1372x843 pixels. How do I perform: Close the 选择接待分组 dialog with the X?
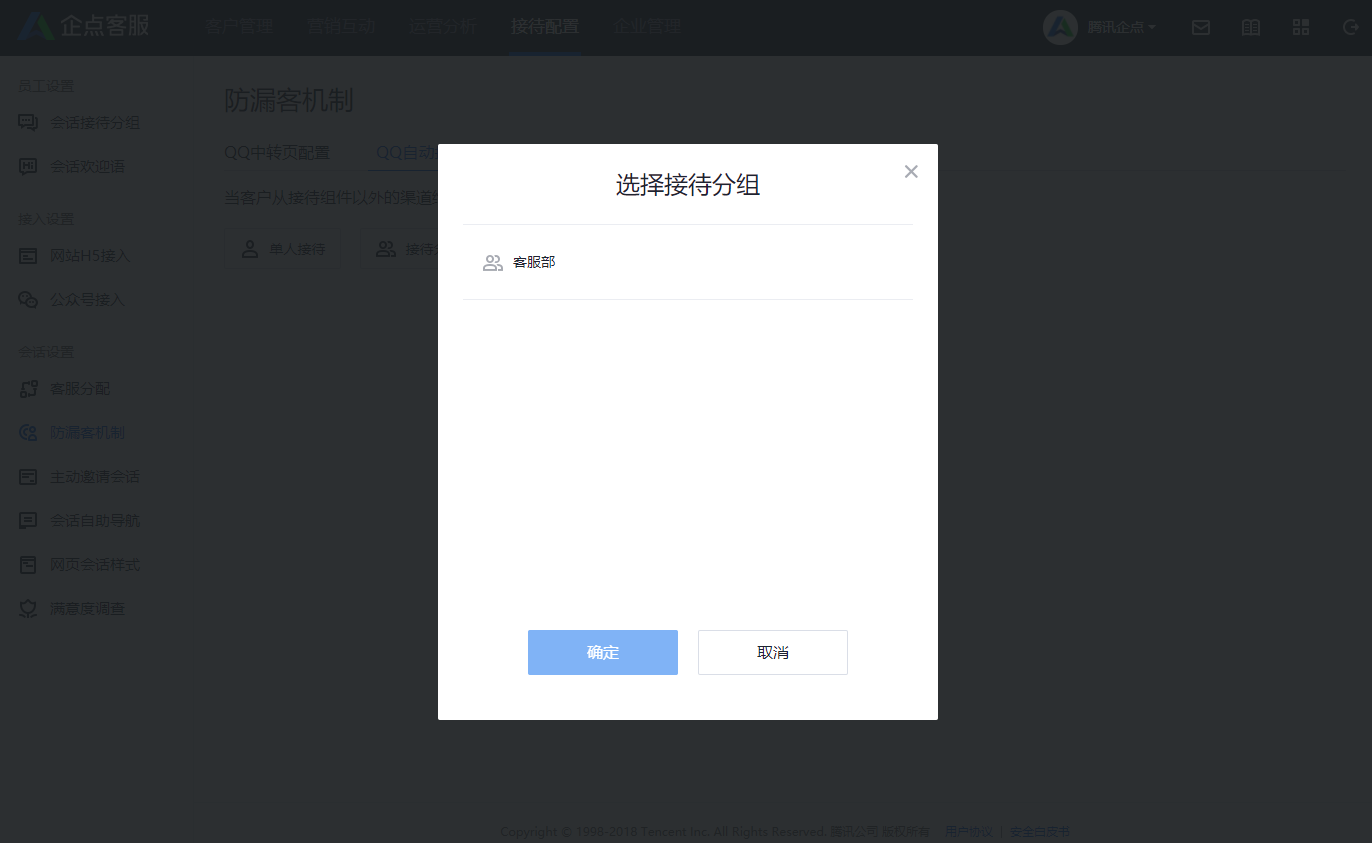click(x=911, y=171)
